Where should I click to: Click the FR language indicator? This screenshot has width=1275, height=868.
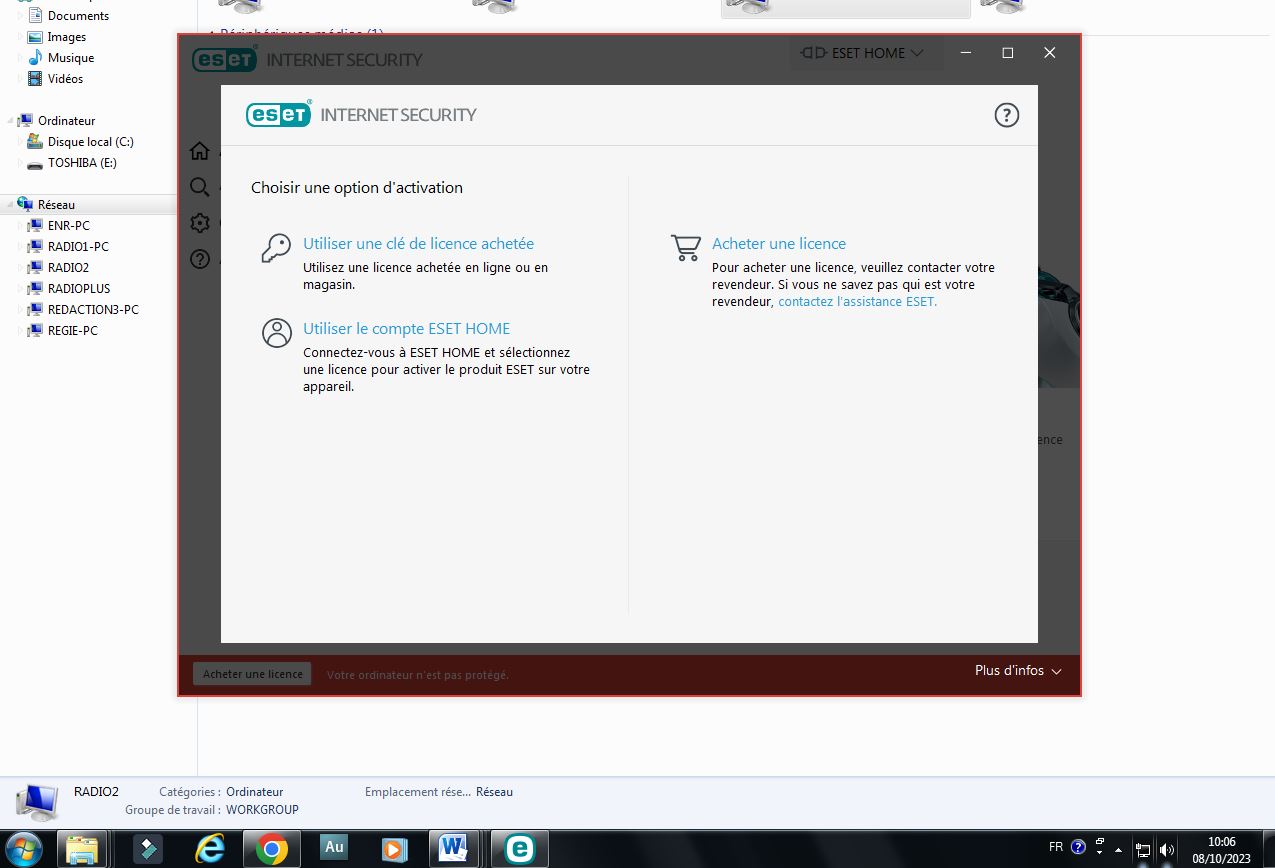tap(1056, 847)
